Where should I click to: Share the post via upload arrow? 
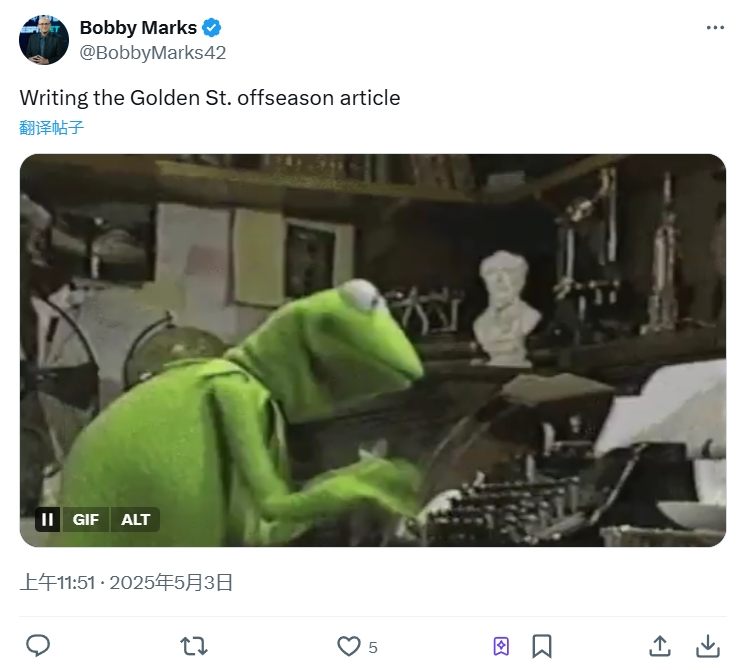coord(660,646)
